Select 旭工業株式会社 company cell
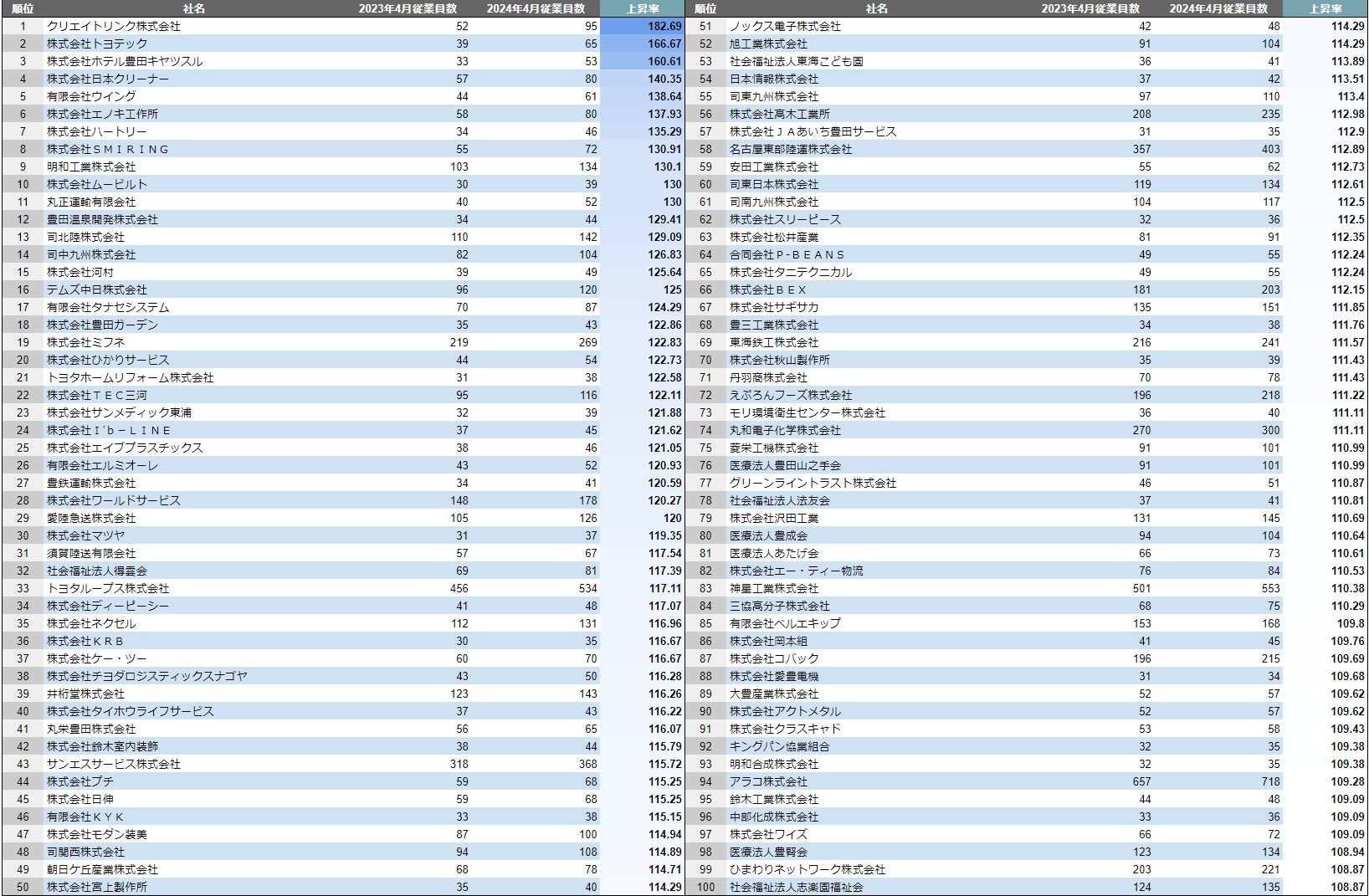1369x896 pixels. (768, 44)
